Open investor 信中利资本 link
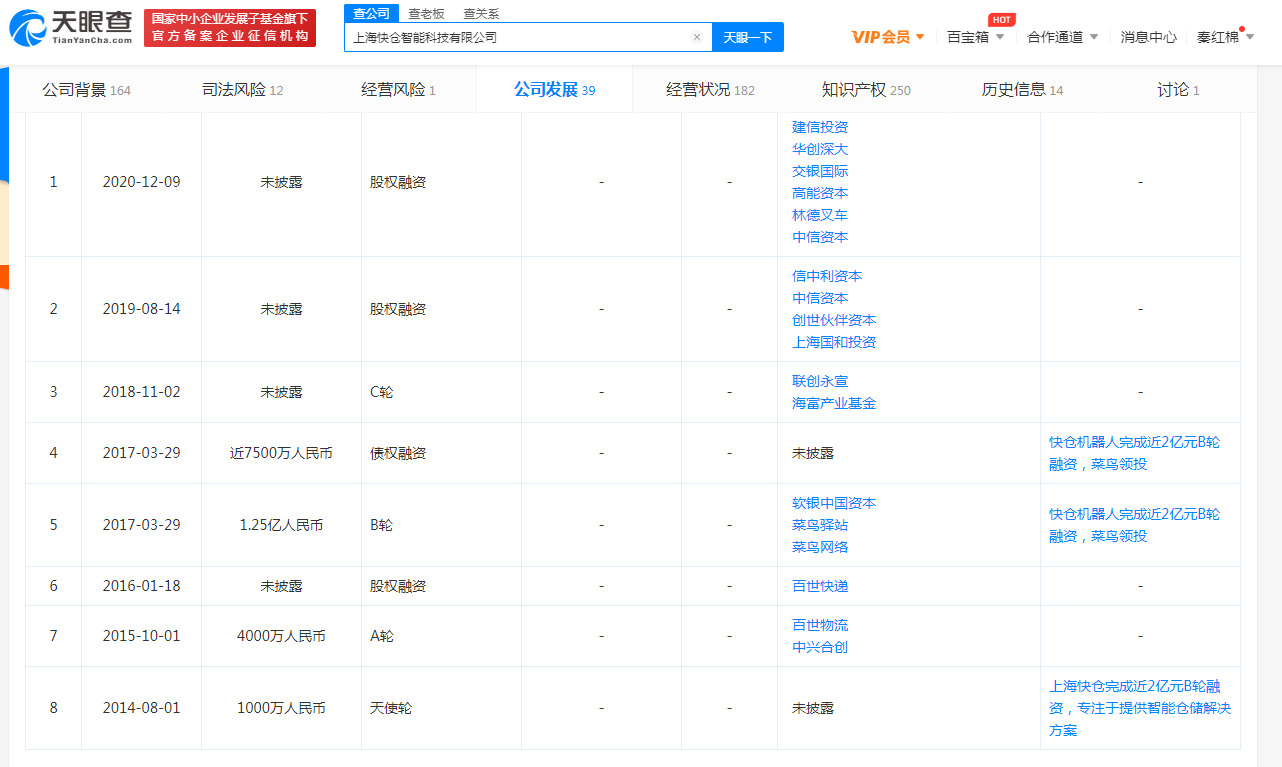 coord(827,276)
